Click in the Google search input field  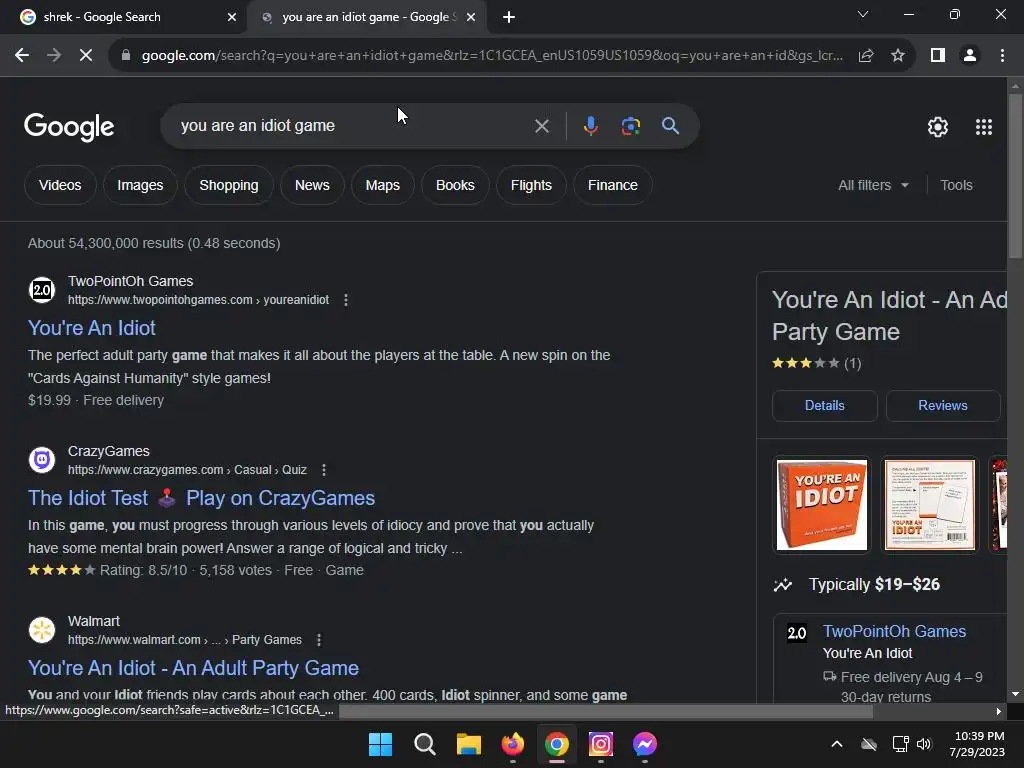[353, 125]
